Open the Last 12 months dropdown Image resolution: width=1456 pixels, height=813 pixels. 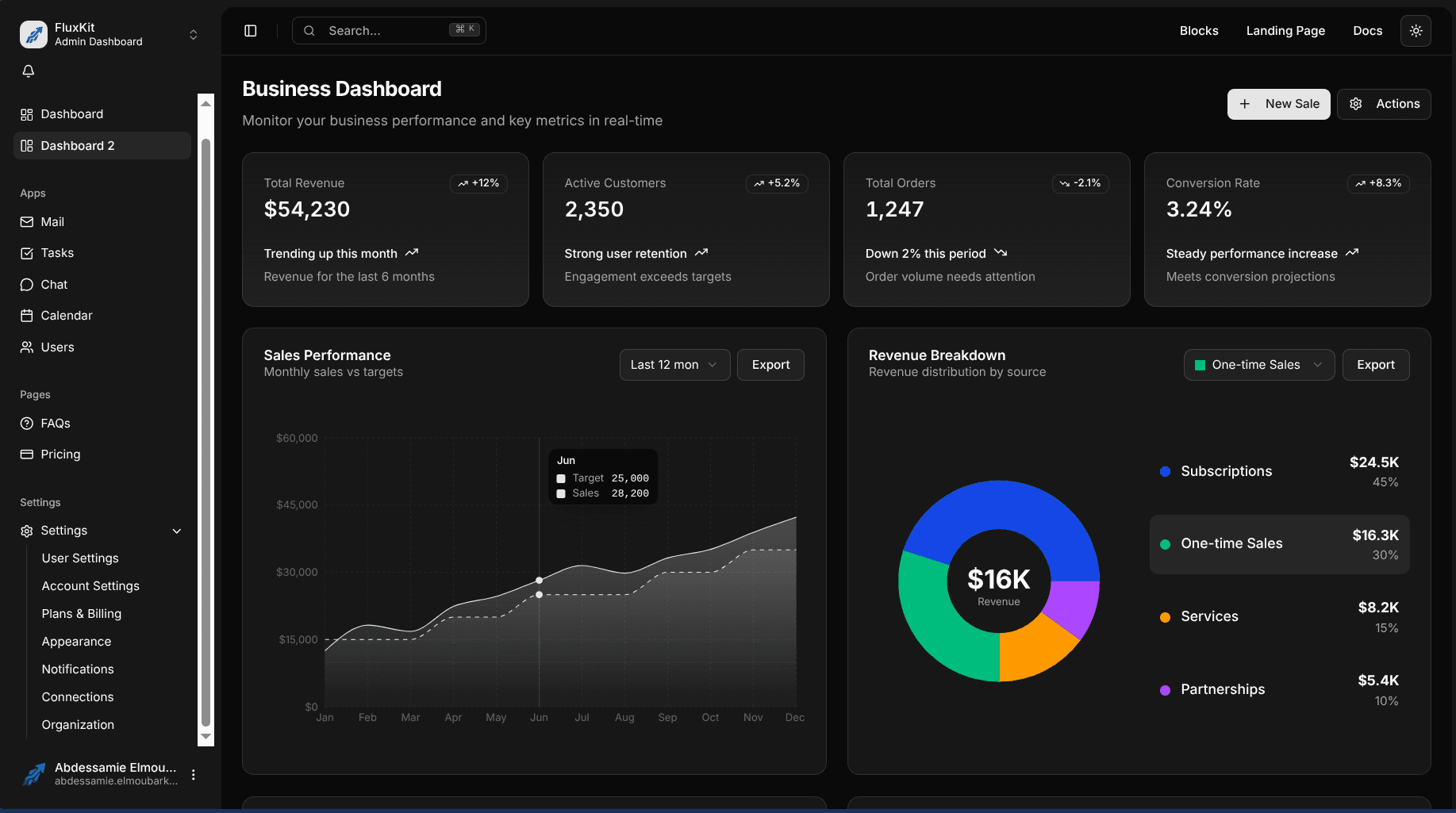click(x=674, y=364)
